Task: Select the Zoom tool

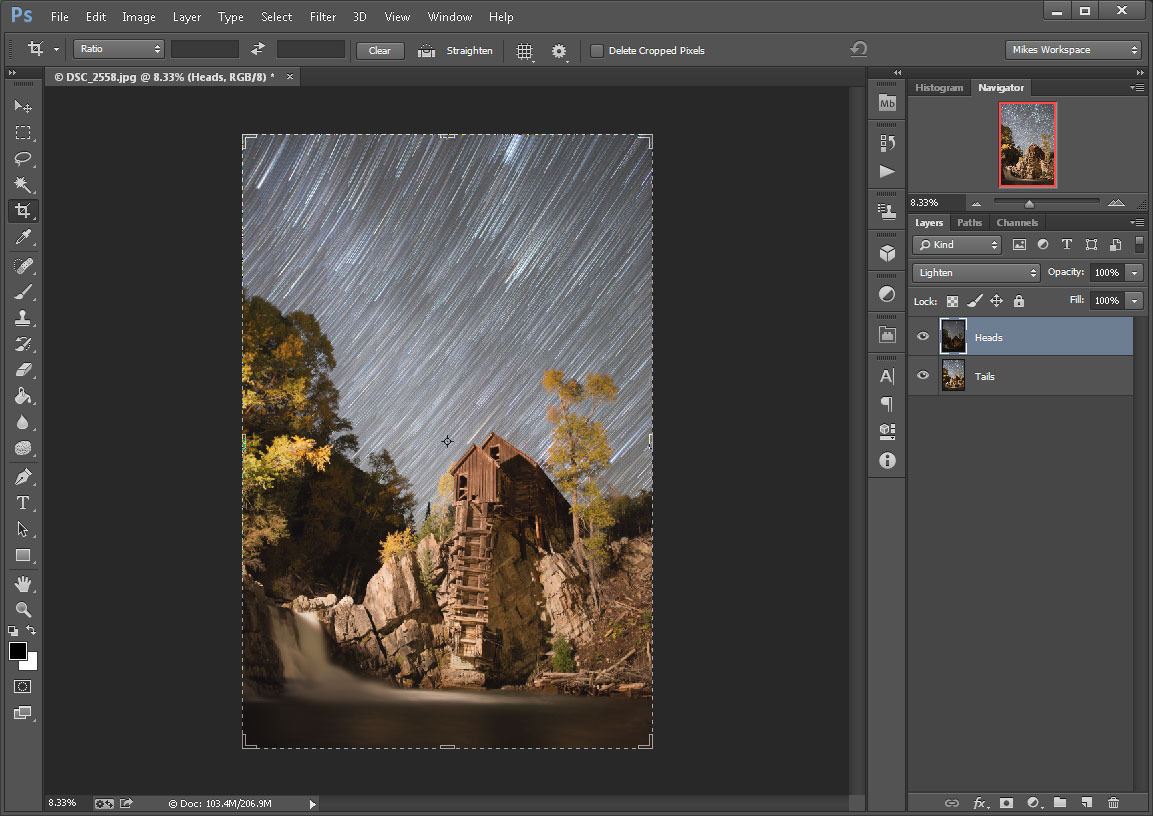Action: tap(23, 609)
